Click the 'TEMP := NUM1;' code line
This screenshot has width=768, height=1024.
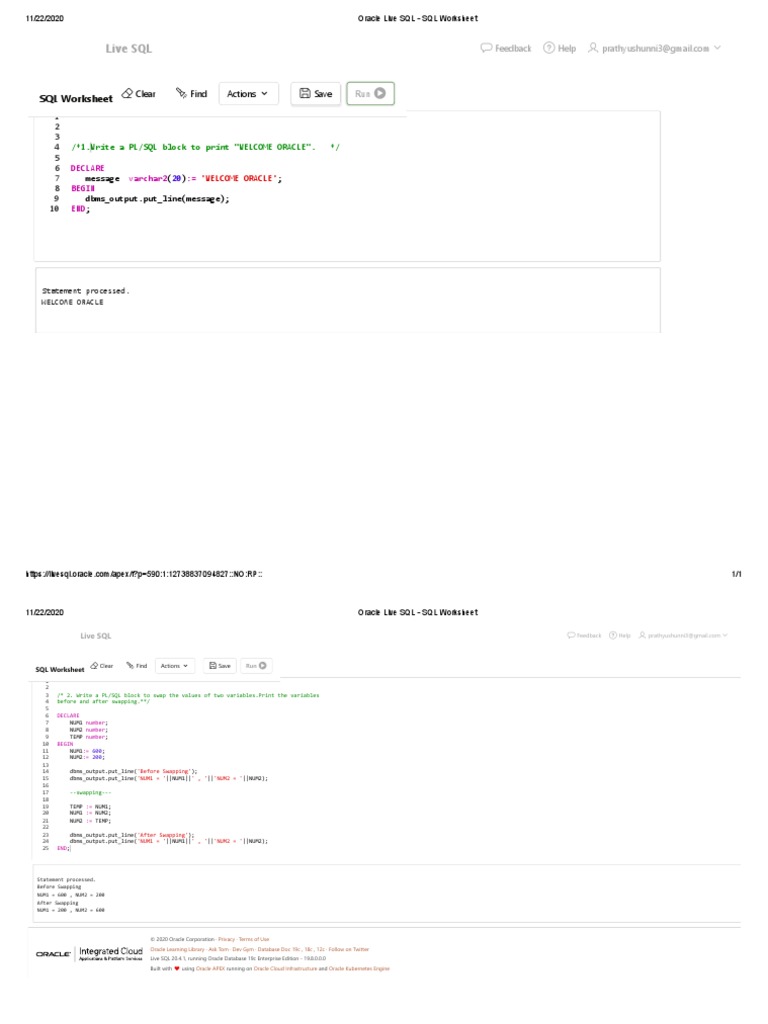[90, 807]
